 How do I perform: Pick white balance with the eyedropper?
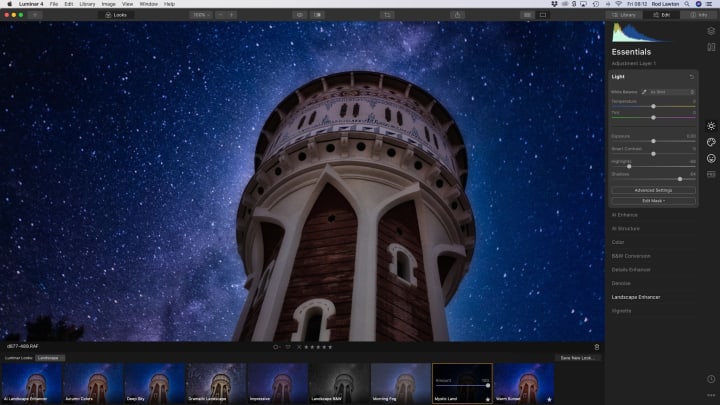point(644,92)
